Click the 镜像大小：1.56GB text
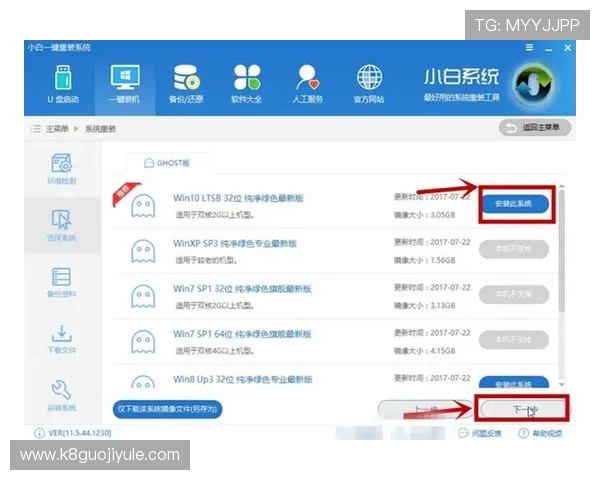600x480 pixels. (x=425, y=260)
